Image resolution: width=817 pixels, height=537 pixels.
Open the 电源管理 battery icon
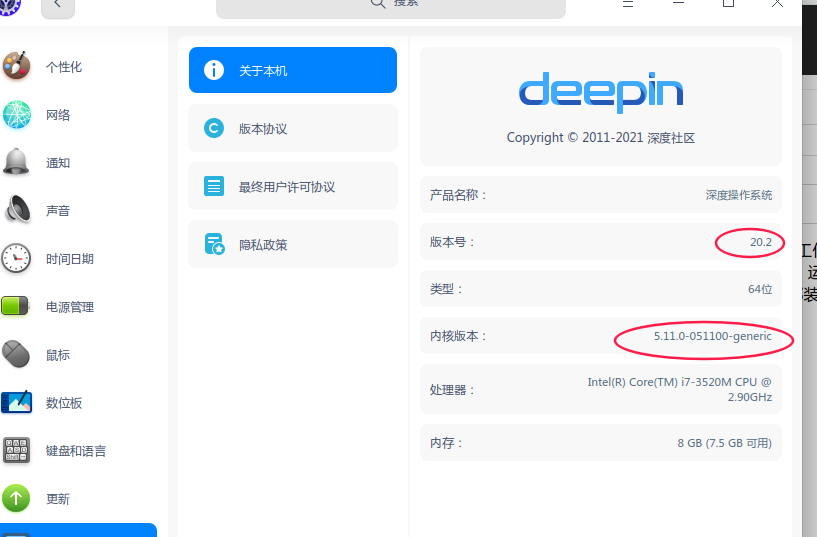pyautogui.click(x=15, y=306)
